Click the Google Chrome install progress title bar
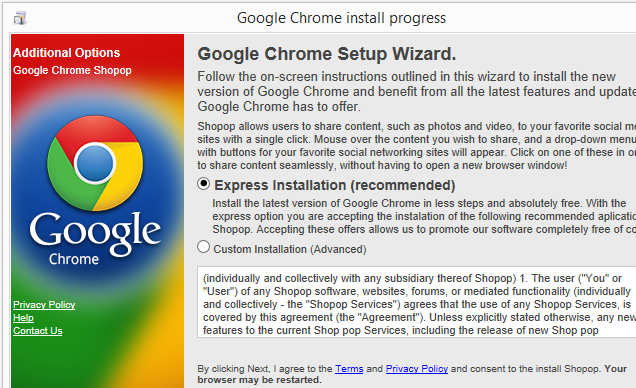The width and height of the screenshot is (636, 388). [x=341, y=18]
